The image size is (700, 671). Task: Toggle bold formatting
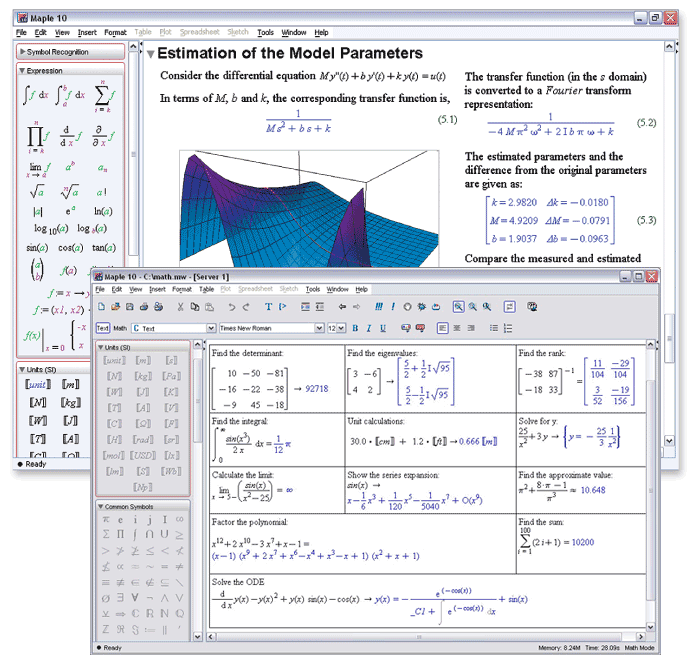355,328
